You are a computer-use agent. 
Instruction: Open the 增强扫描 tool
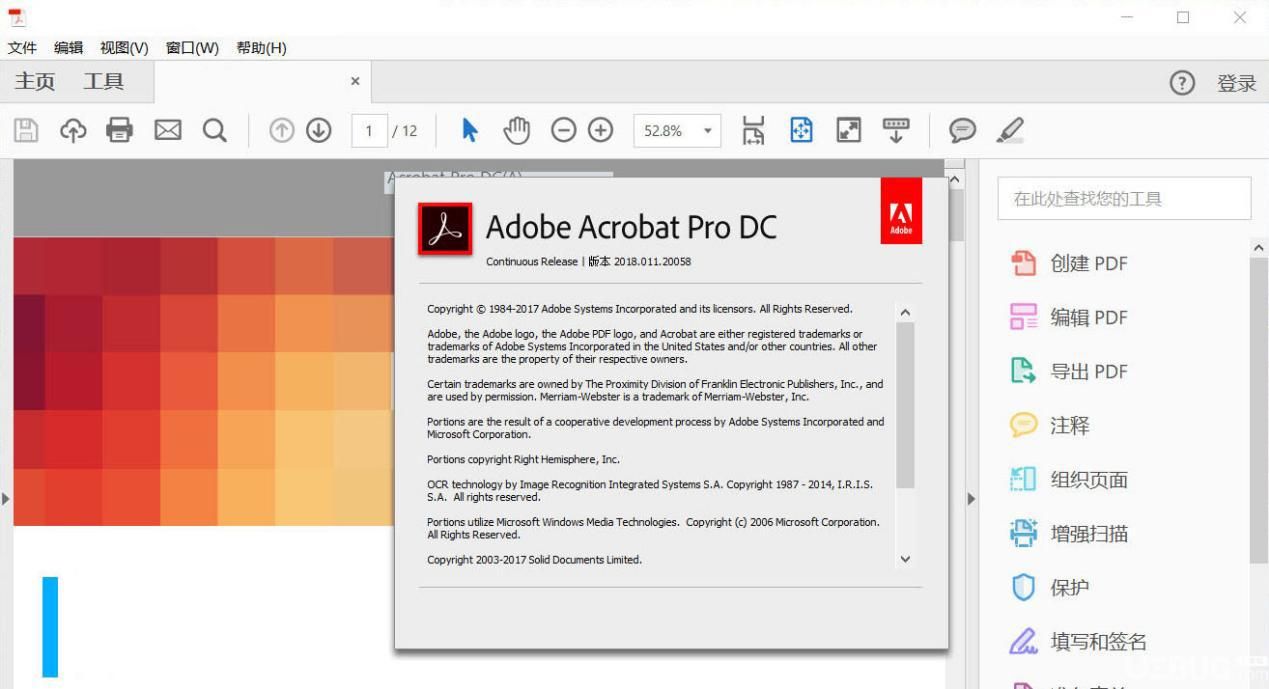click(1069, 533)
